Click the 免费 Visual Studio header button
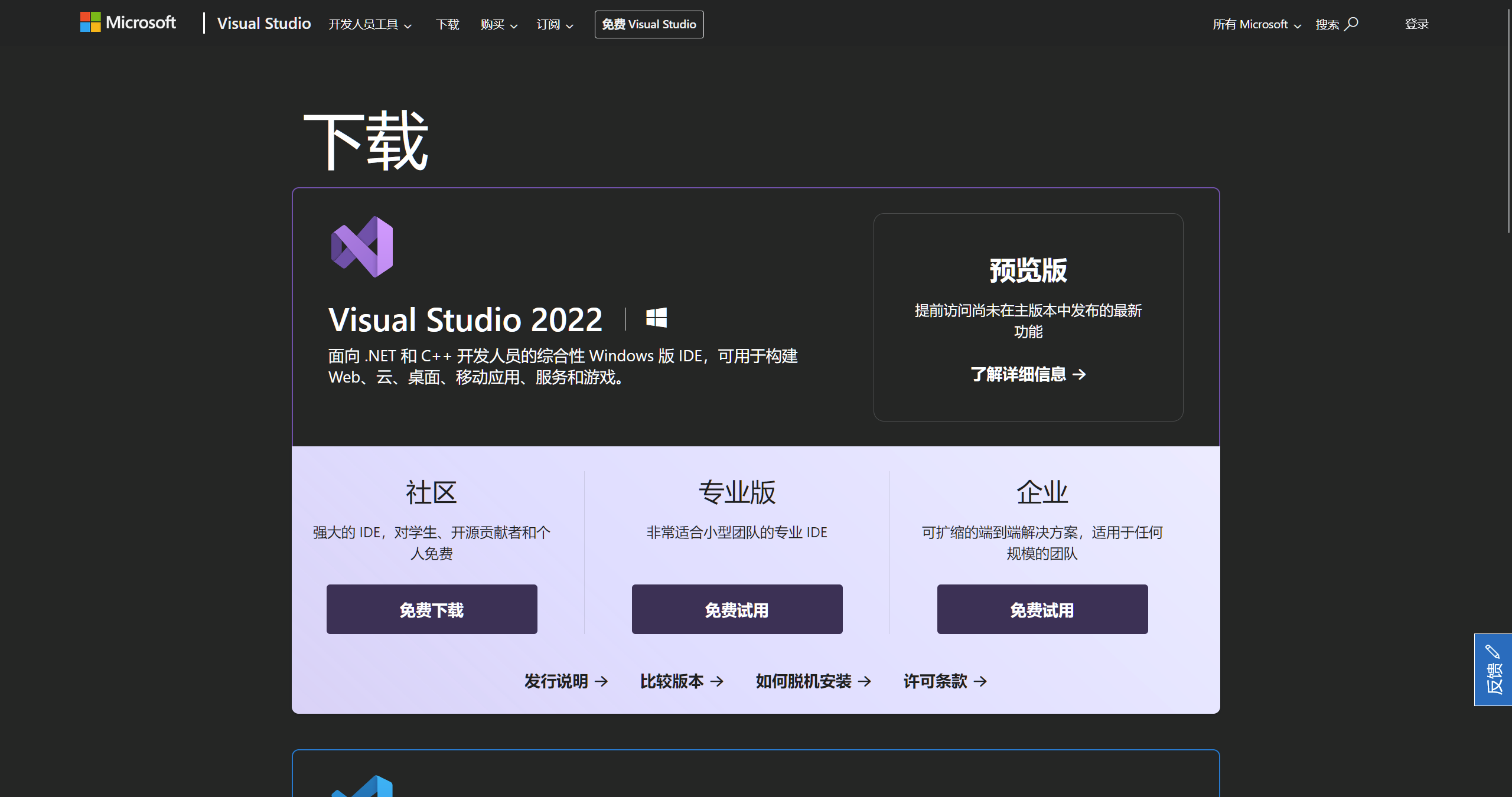Image resolution: width=1512 pixels, height=797 pixels. pyautogui.click(x=649, y=24)
